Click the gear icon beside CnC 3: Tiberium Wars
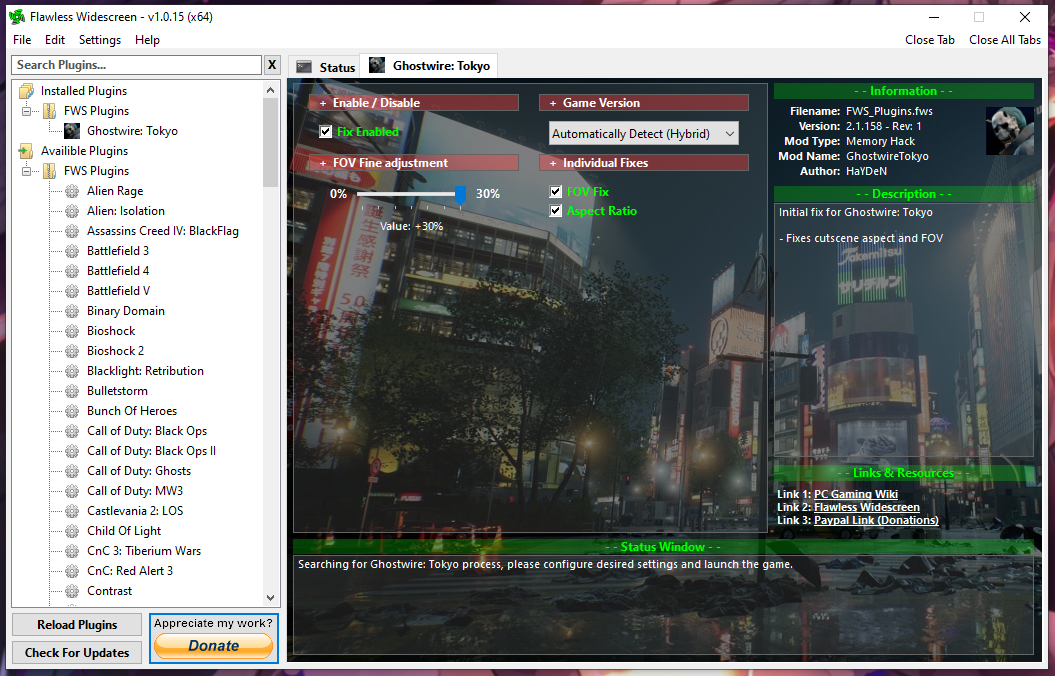Viewport: 1055px width, 676px height. [72, 551]
